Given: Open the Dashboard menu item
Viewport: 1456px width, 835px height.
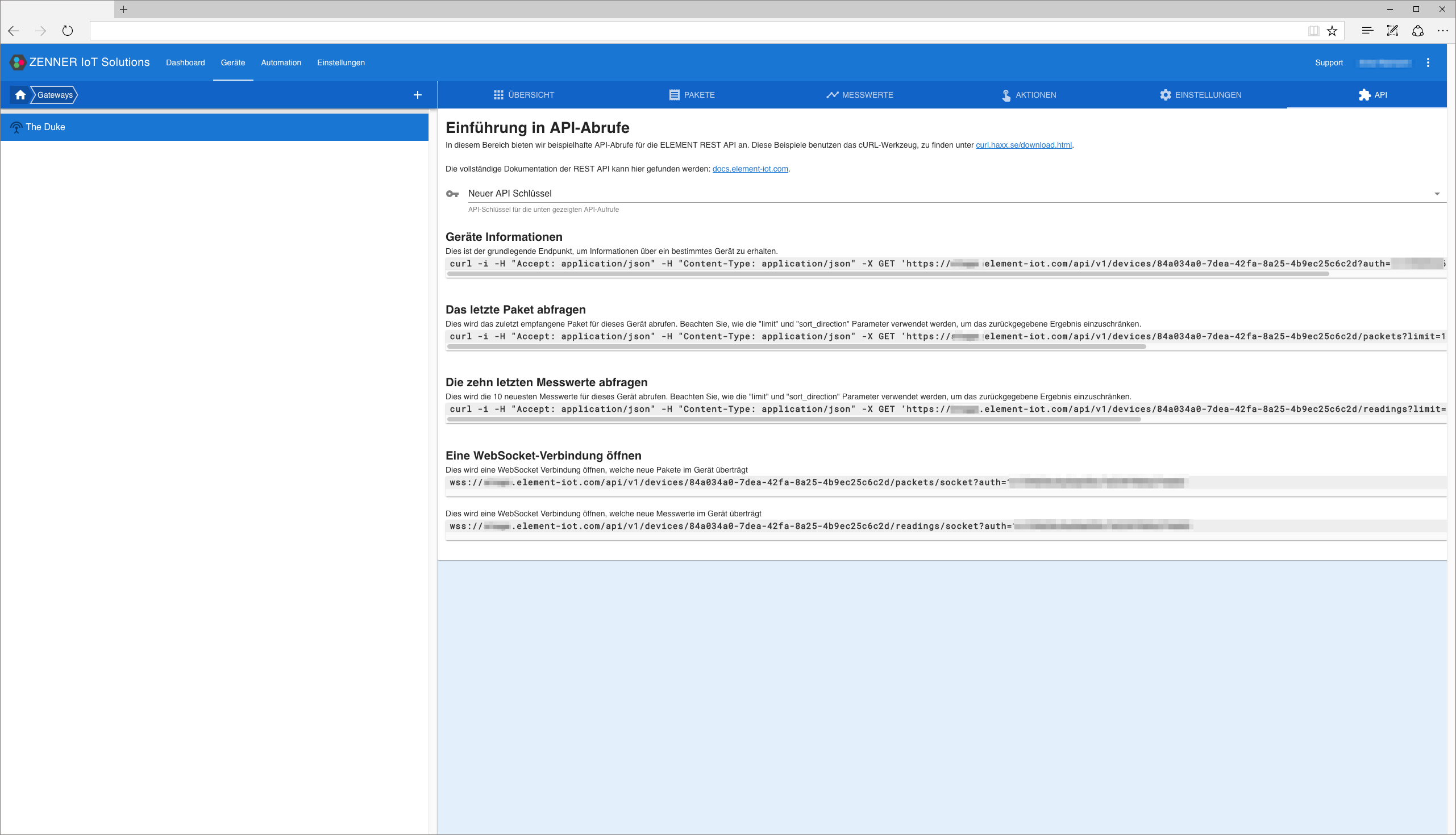Looking at the screenshot, I should tap(185, 62).
